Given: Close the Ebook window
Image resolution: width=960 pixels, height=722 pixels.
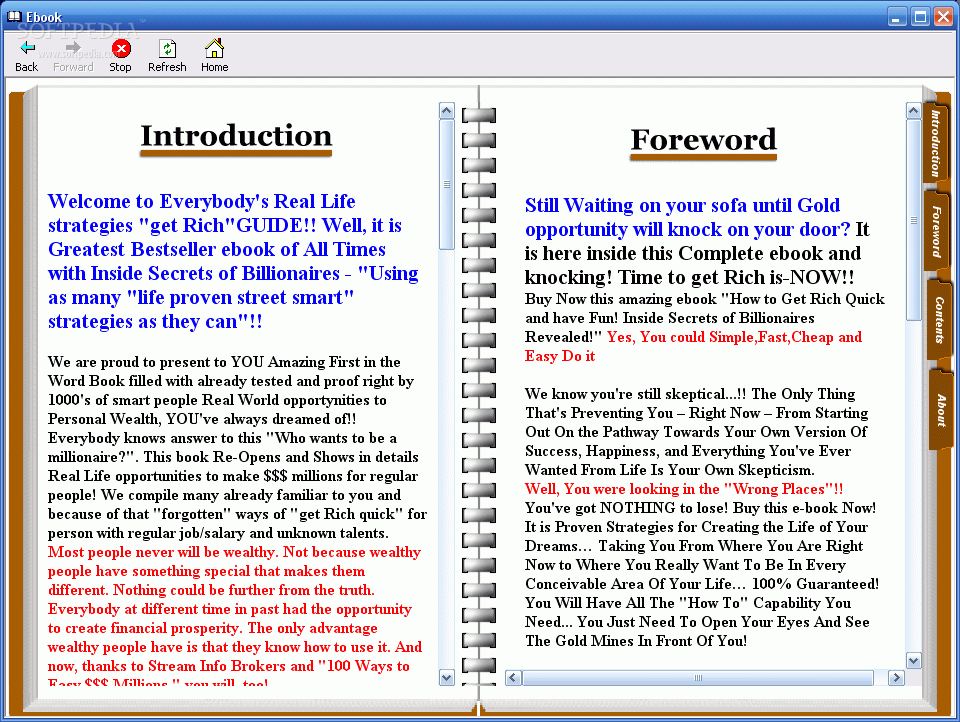Looking at the screenshot, I should tap(943, 17).
